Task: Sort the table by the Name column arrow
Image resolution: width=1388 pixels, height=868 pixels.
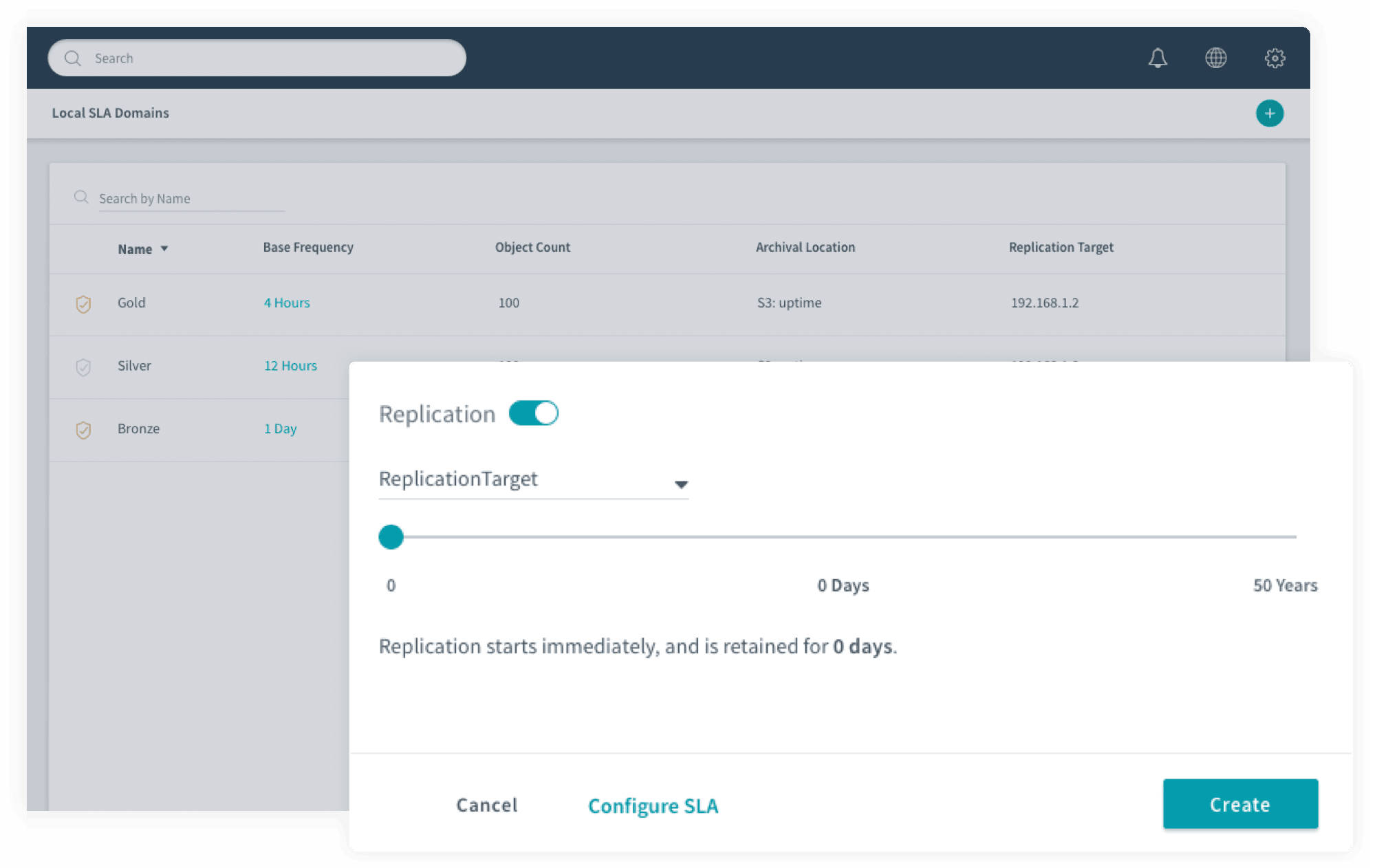Action: 164,249
